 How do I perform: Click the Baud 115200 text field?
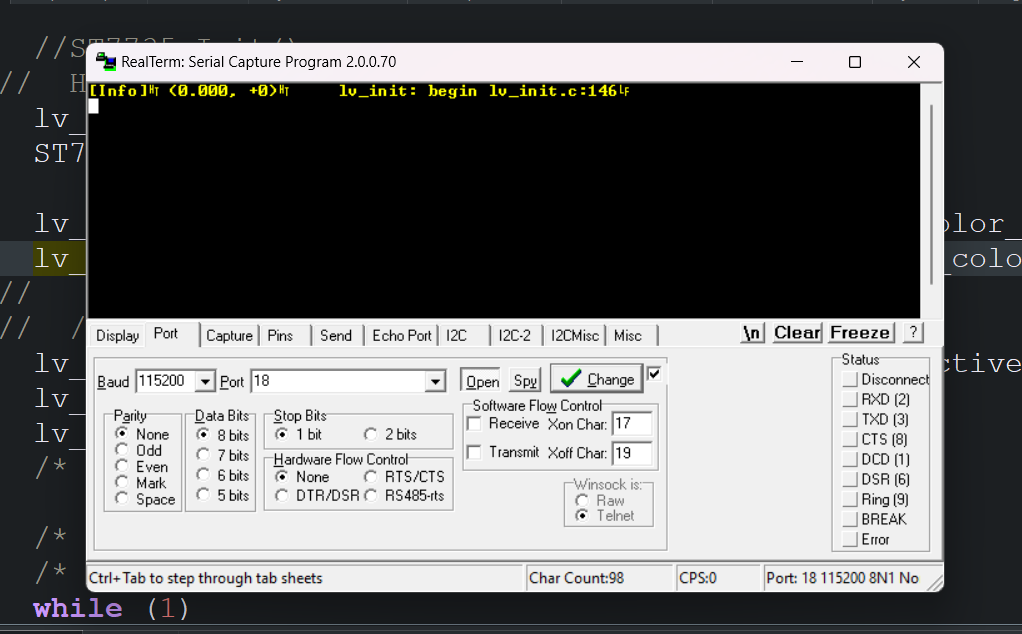[x=166, y=381]
